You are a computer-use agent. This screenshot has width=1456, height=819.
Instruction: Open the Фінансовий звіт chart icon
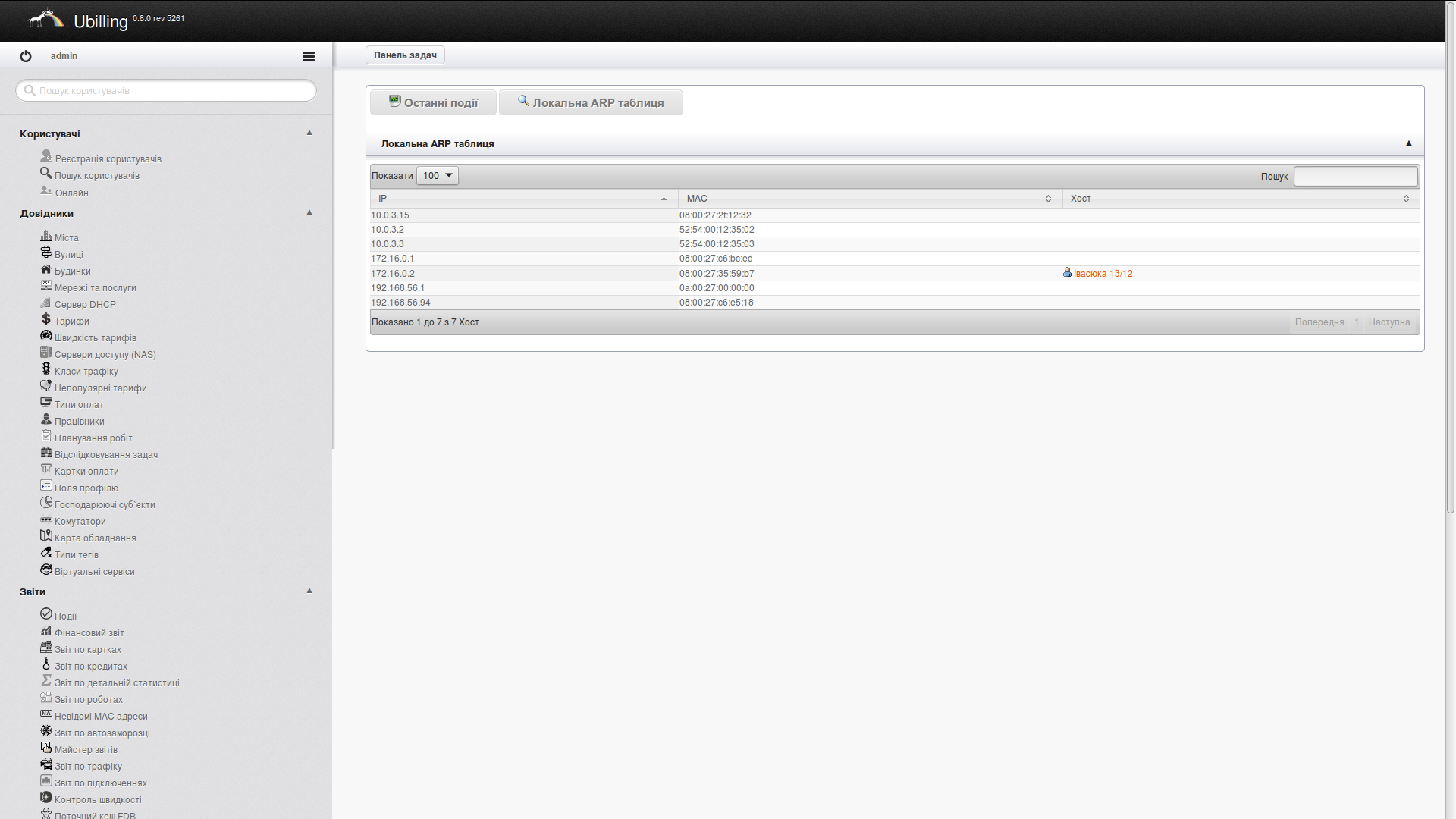(45, 631)
